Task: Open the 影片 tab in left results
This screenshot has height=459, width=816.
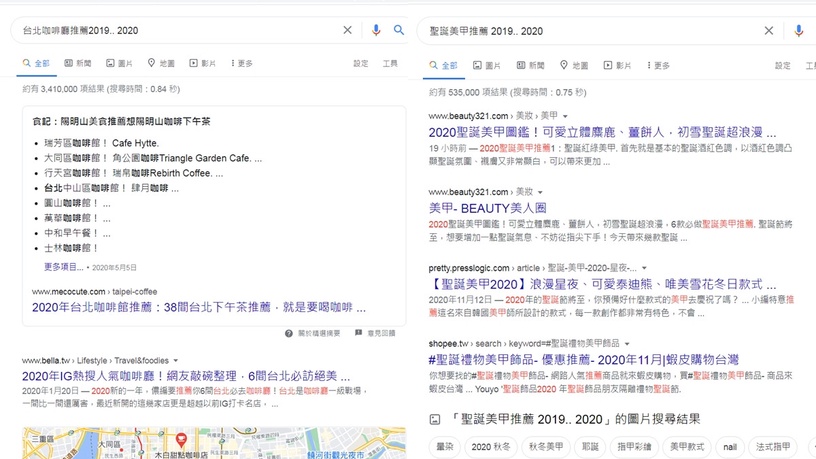Action: click(202, 63)
